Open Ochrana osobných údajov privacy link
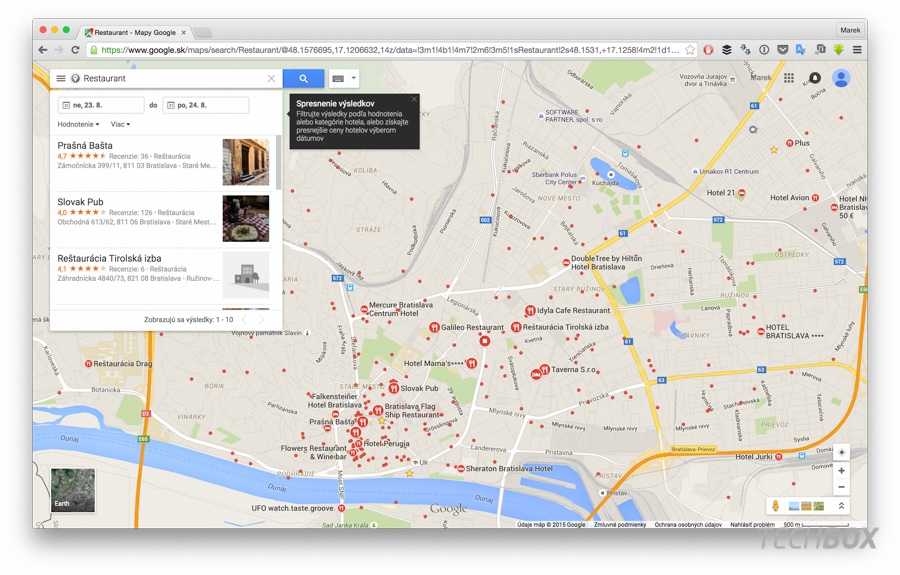900x575 pixels. tap(688, 525)
